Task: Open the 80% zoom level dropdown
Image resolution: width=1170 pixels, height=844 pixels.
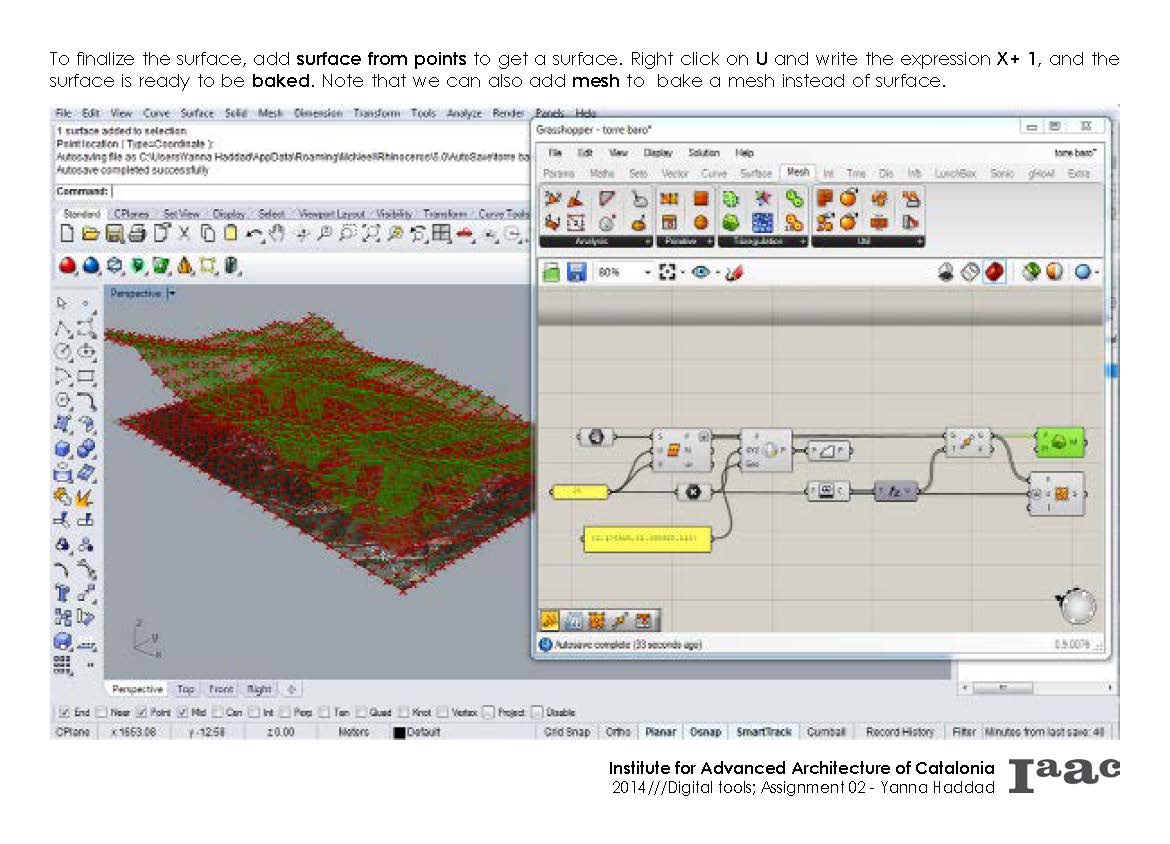Action: tap(648, 272)
